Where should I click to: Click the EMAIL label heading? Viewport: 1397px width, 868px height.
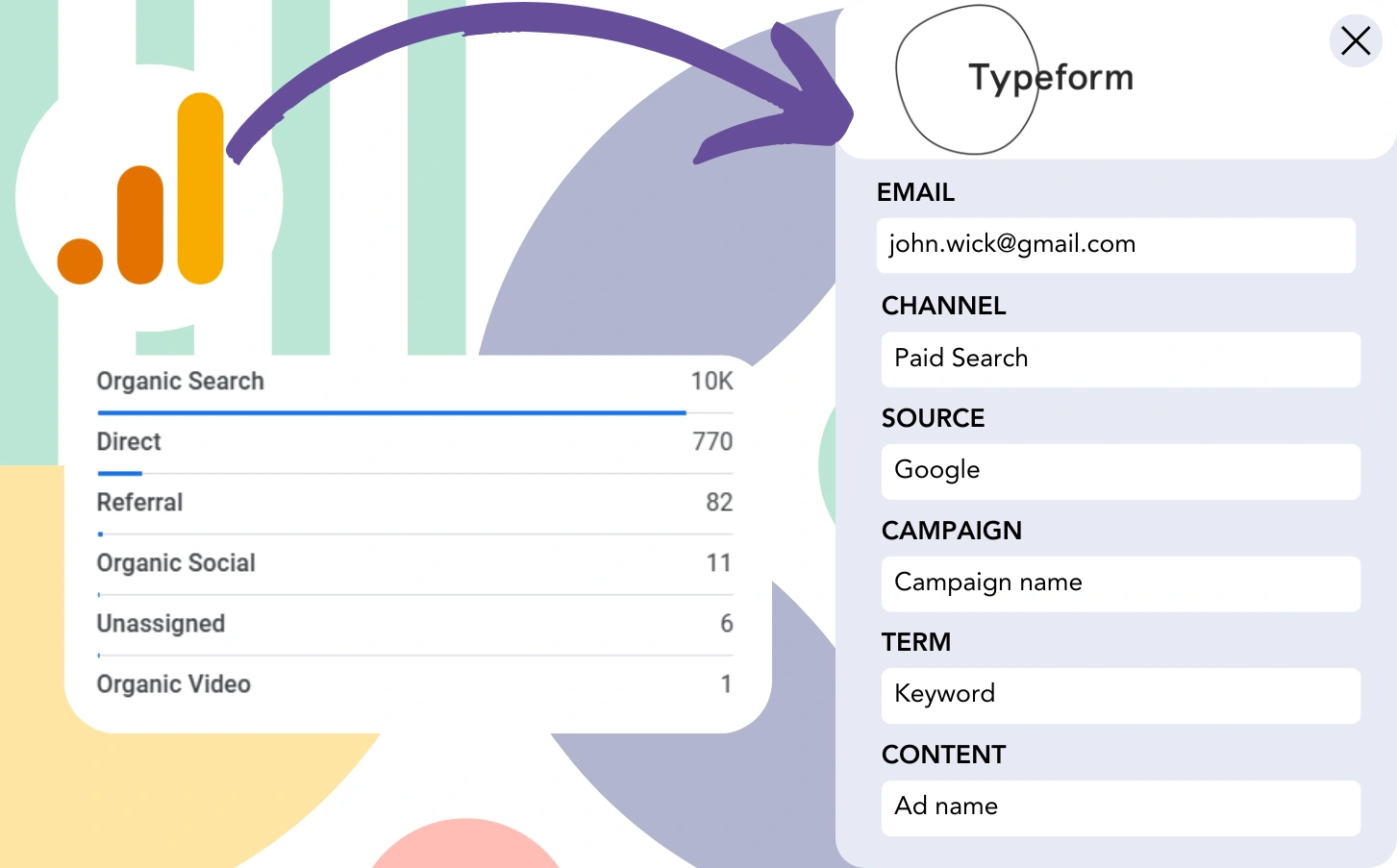pos(915,193)
